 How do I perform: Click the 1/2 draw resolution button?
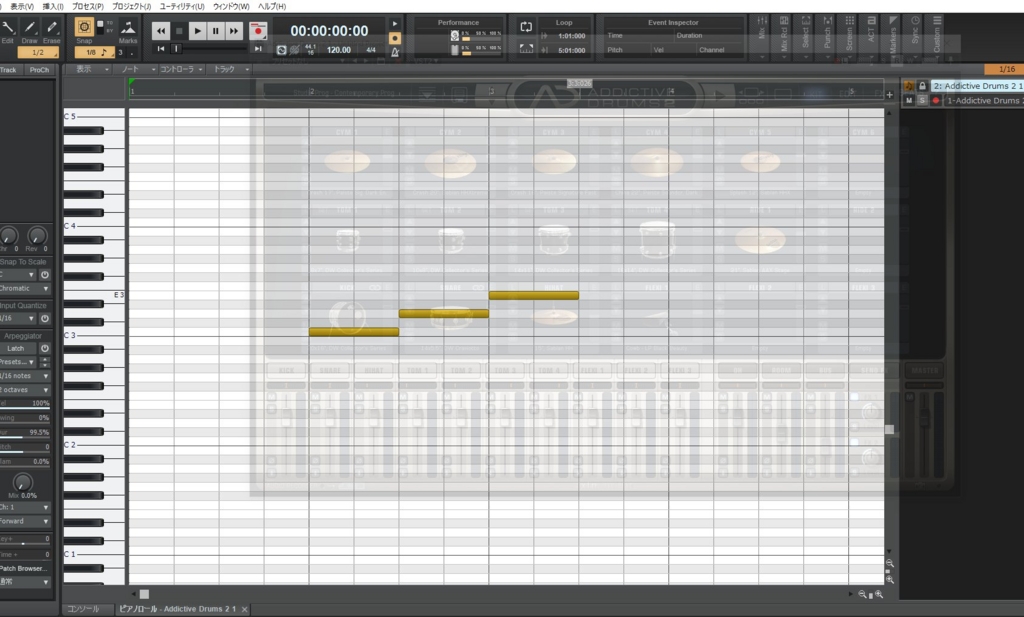(38, 52)
